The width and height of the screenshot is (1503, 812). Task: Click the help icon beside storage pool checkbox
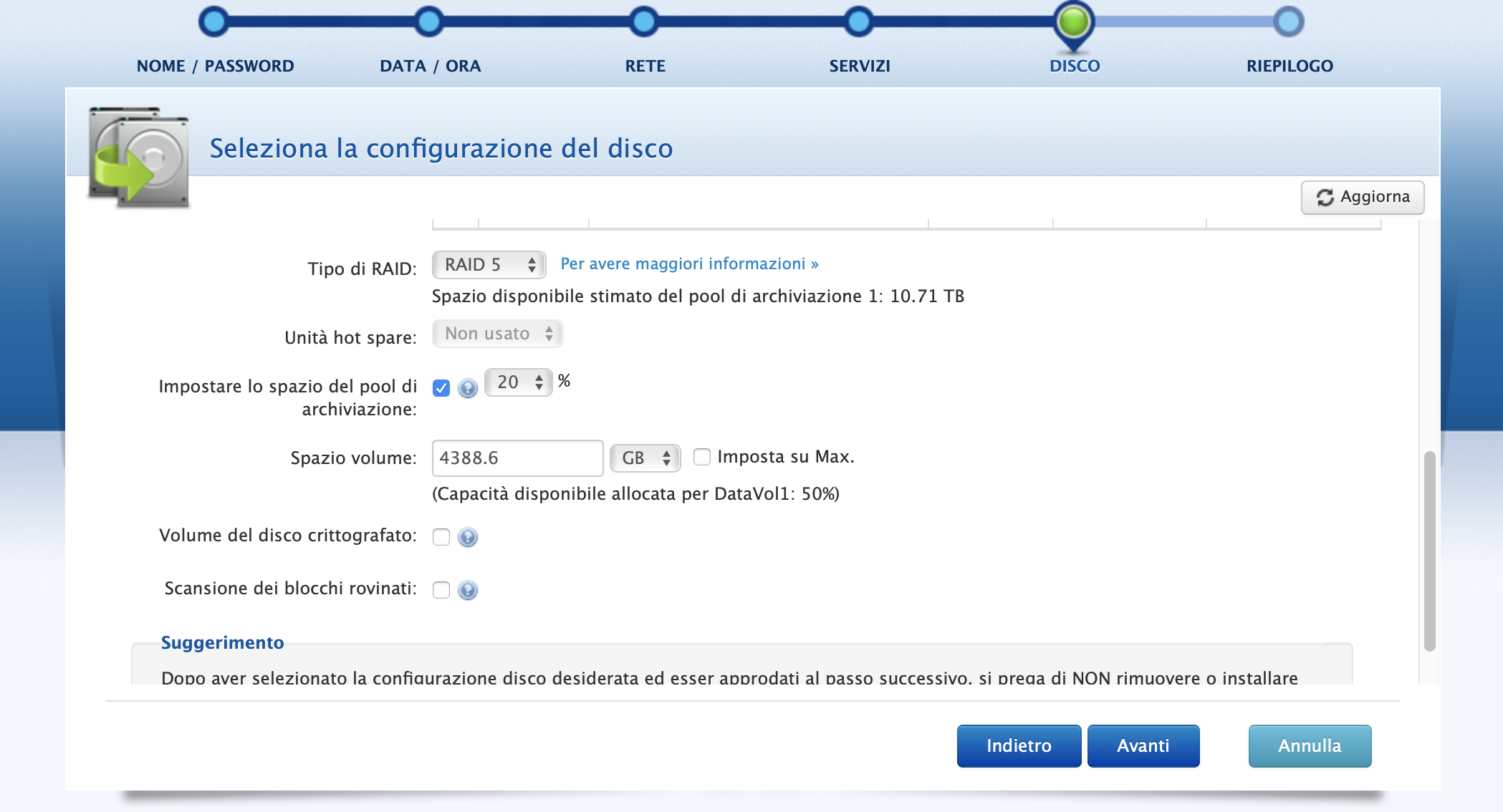pos(468,388)
